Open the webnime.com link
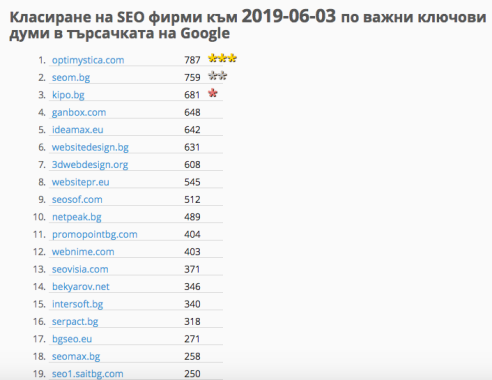This screenshot has width=492, height=380. click(83, 252)
